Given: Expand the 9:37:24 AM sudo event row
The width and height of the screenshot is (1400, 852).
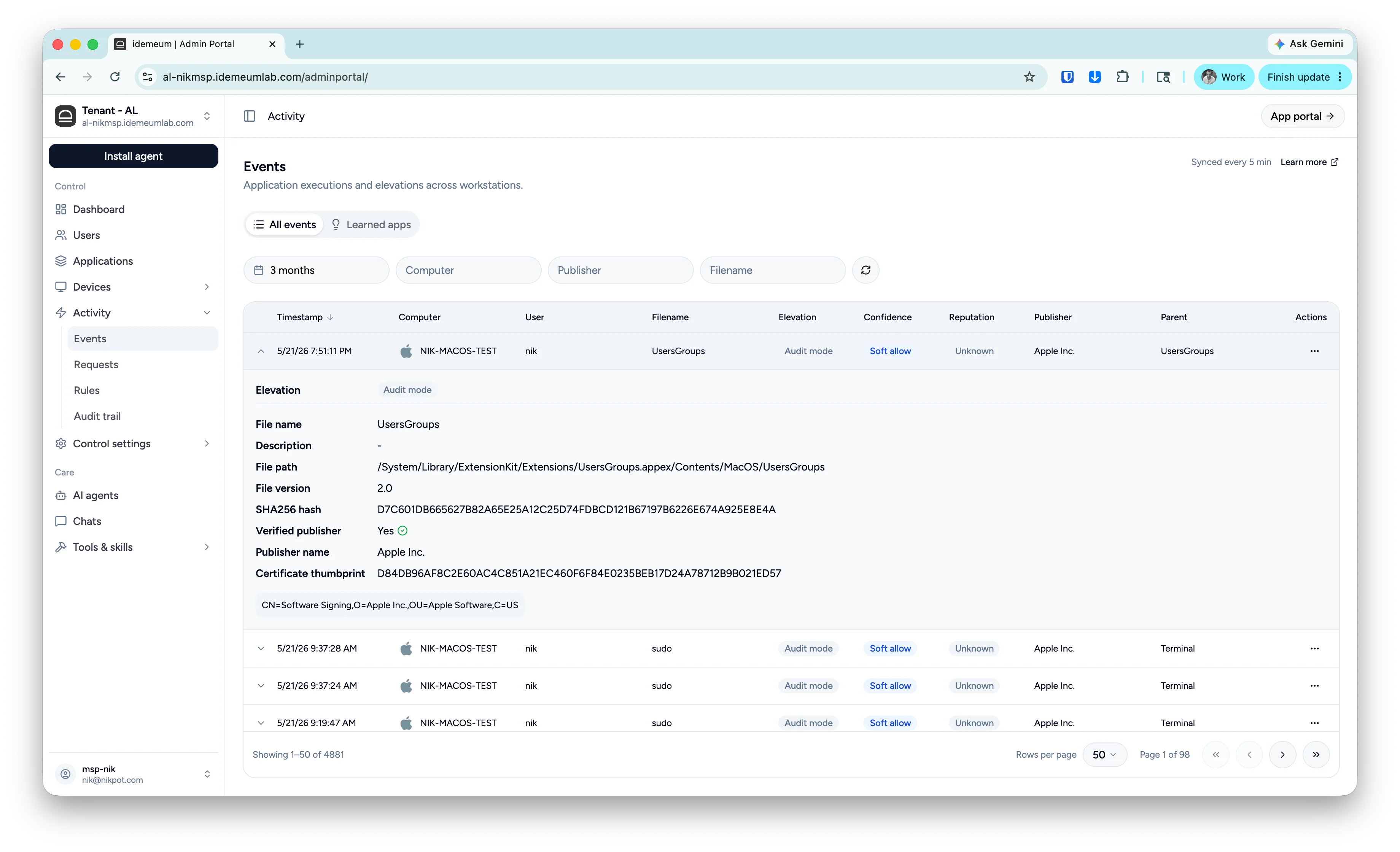Looking at the screenshot, I should [x=261, y=685].
